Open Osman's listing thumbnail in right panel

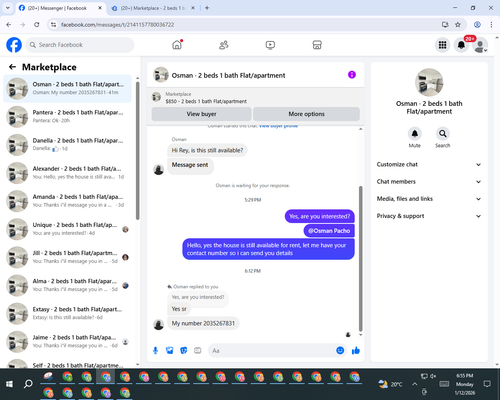coord(429,83)
